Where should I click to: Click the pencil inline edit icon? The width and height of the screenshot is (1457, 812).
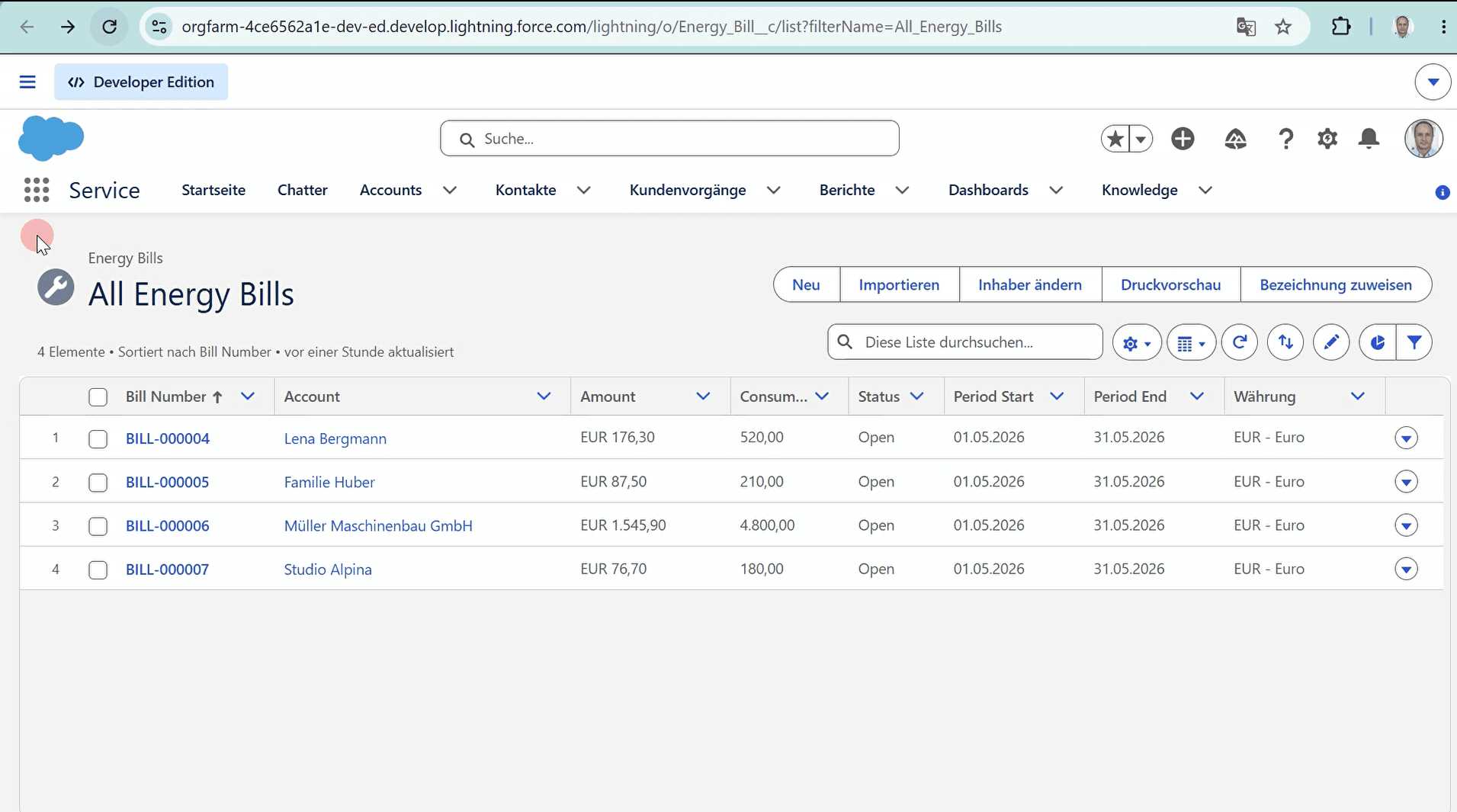coord(1331,342)
